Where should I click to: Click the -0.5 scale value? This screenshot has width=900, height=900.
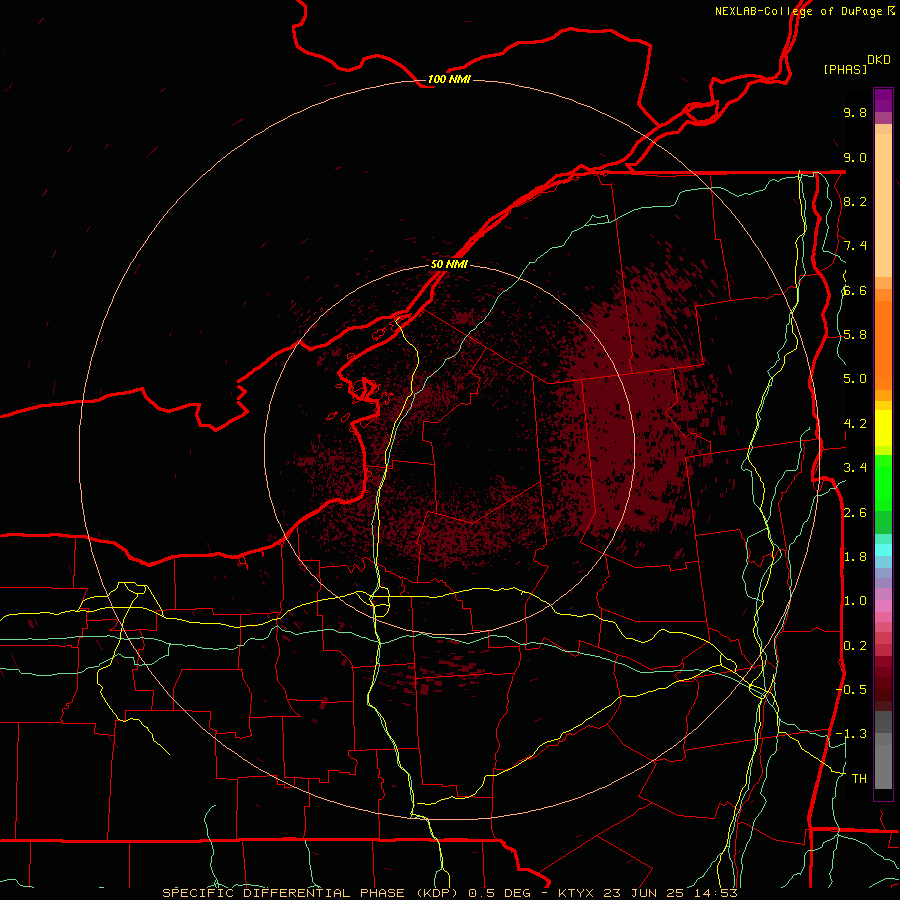(x=851, y=690)
